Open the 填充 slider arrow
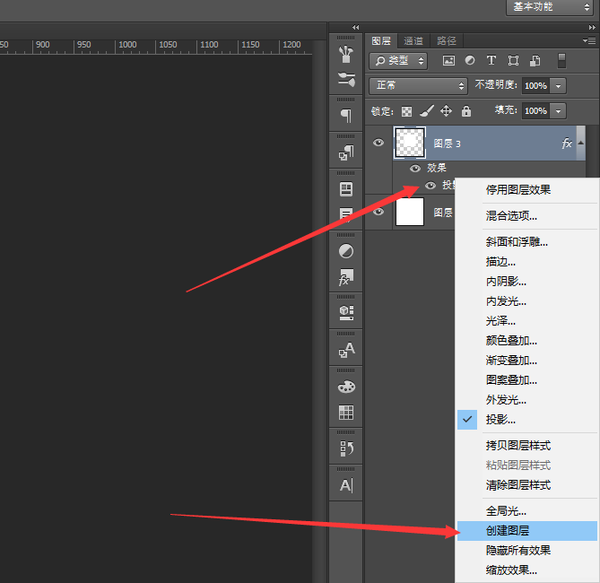600x583 pixels. coord(558,111)
